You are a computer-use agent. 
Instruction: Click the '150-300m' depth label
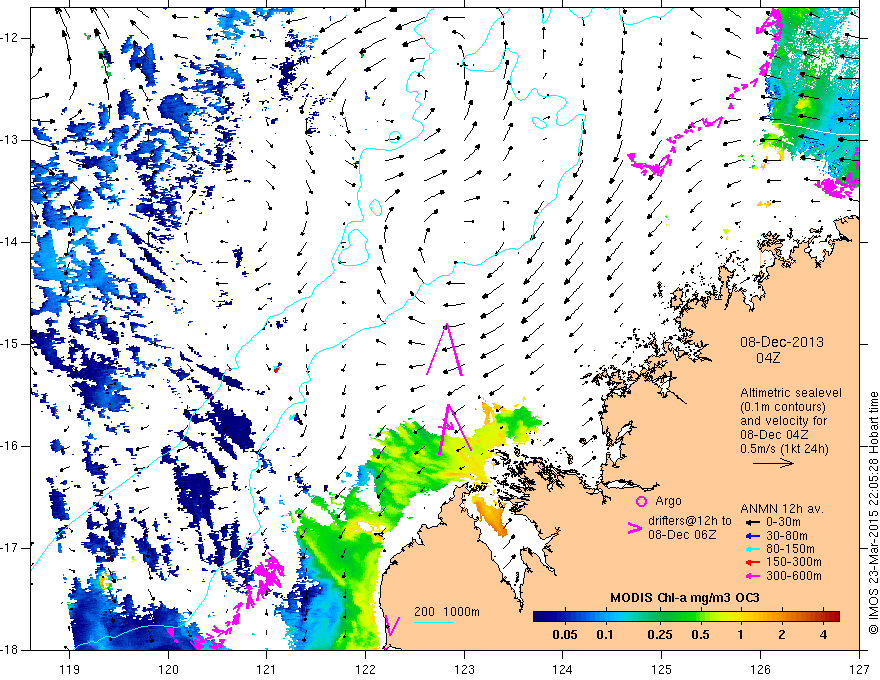(794, 562)
